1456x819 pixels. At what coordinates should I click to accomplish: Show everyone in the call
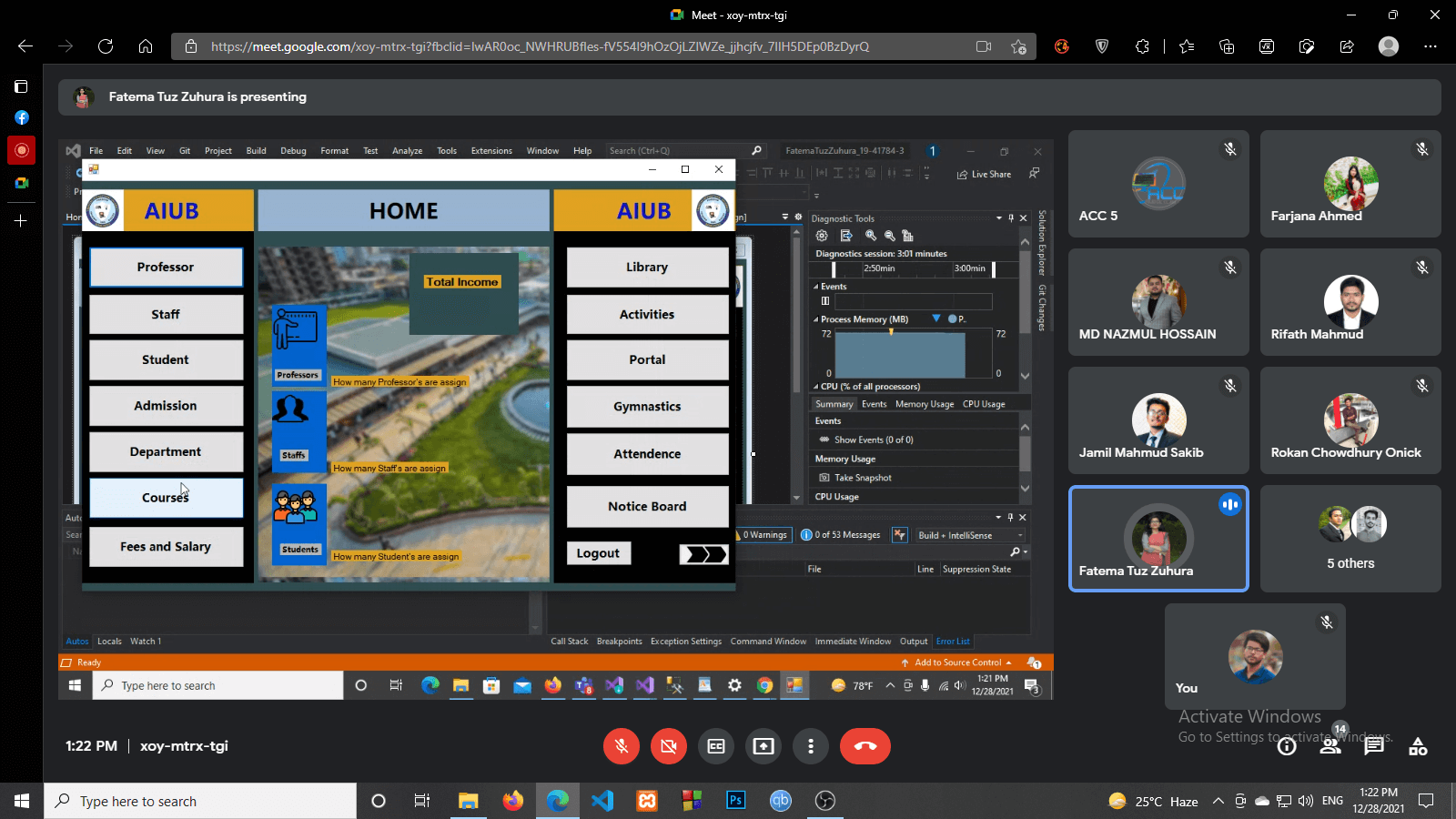pyautogui.click(x=1330, y=746)
